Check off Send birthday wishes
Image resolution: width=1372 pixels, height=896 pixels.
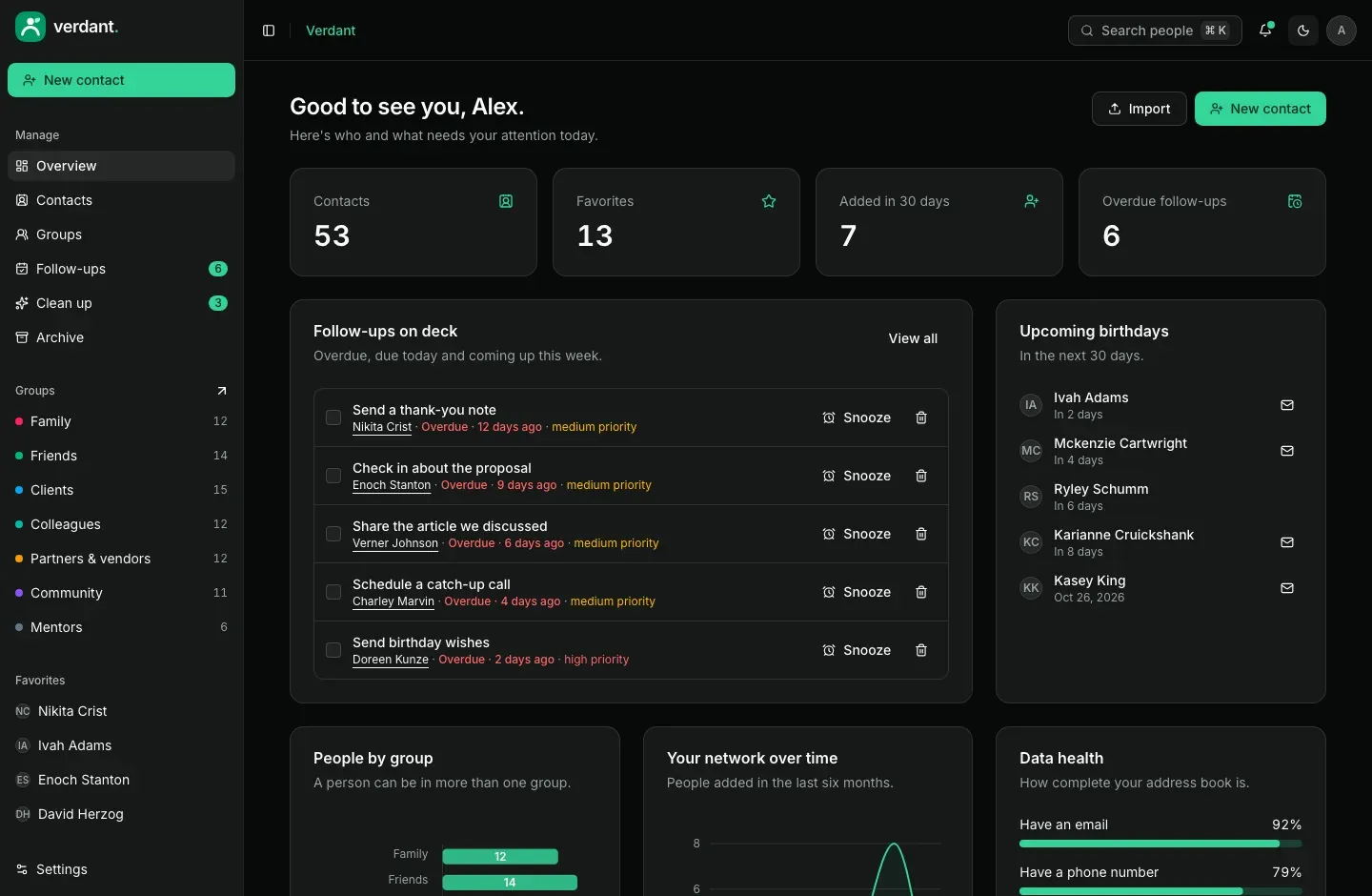pyautogui.click(x=333, y=650)
